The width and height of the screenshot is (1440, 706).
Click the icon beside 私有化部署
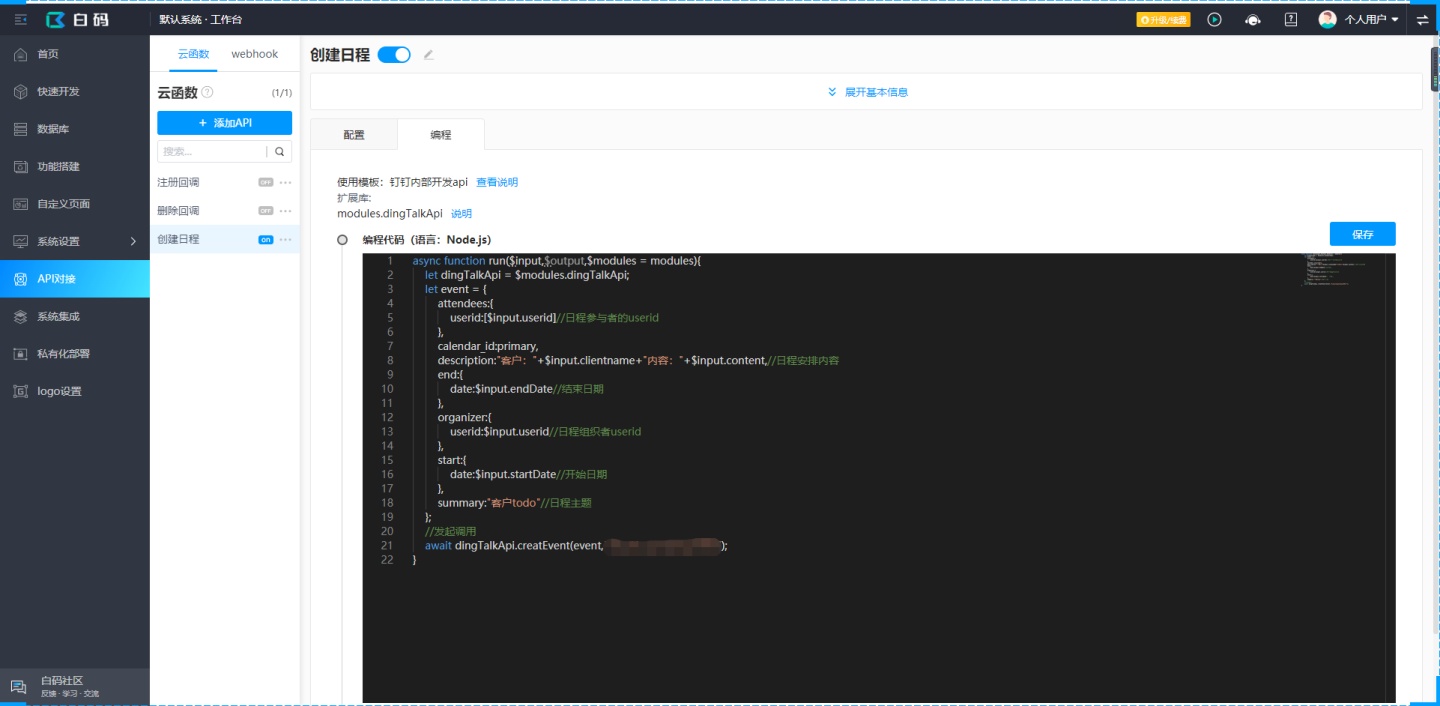(20, 354)
